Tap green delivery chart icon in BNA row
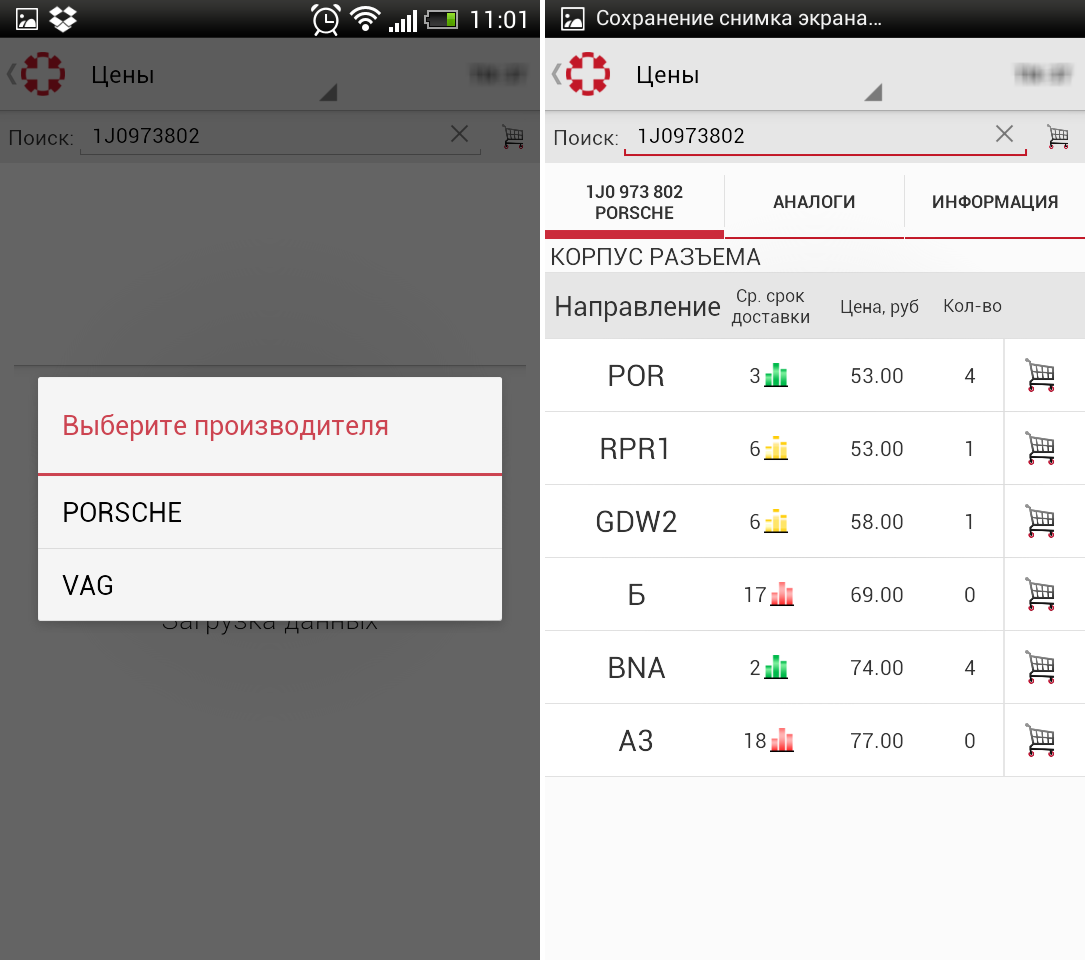1085x960 pixels. (776, 667)
